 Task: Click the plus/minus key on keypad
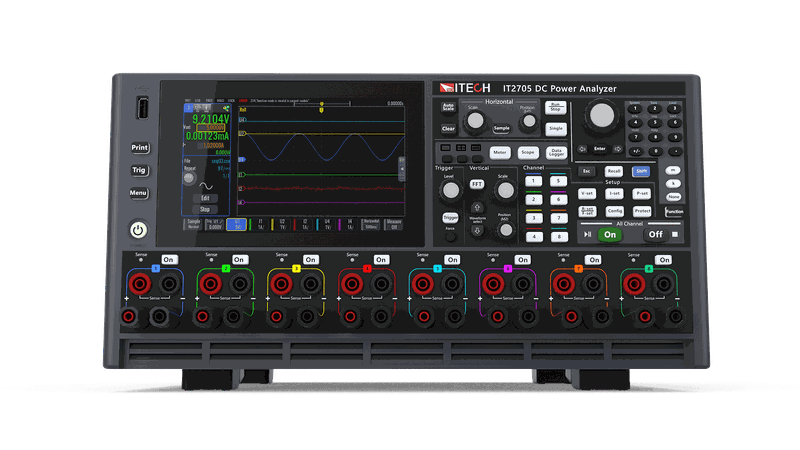tap(636, 151)
